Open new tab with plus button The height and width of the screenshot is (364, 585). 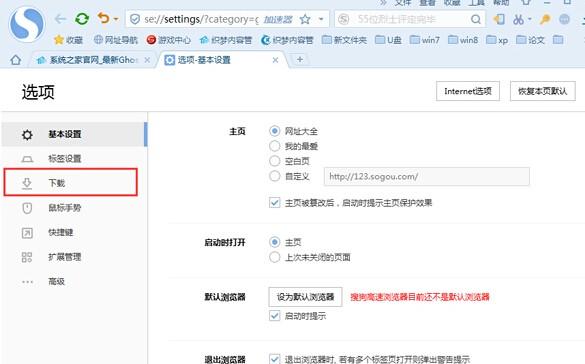(300, 59)
